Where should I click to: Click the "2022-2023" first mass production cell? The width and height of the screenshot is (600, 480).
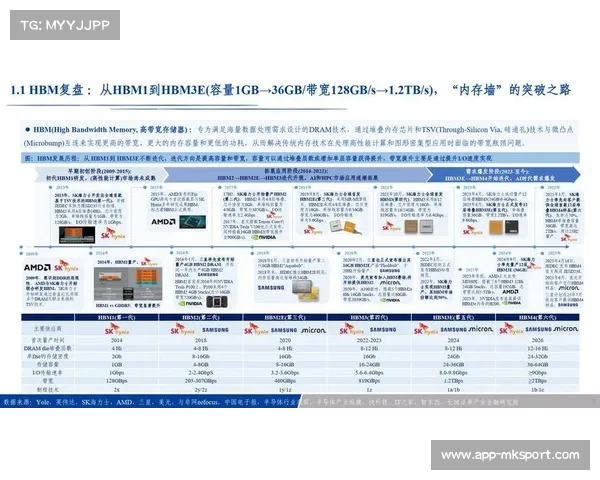click(369, 340)
